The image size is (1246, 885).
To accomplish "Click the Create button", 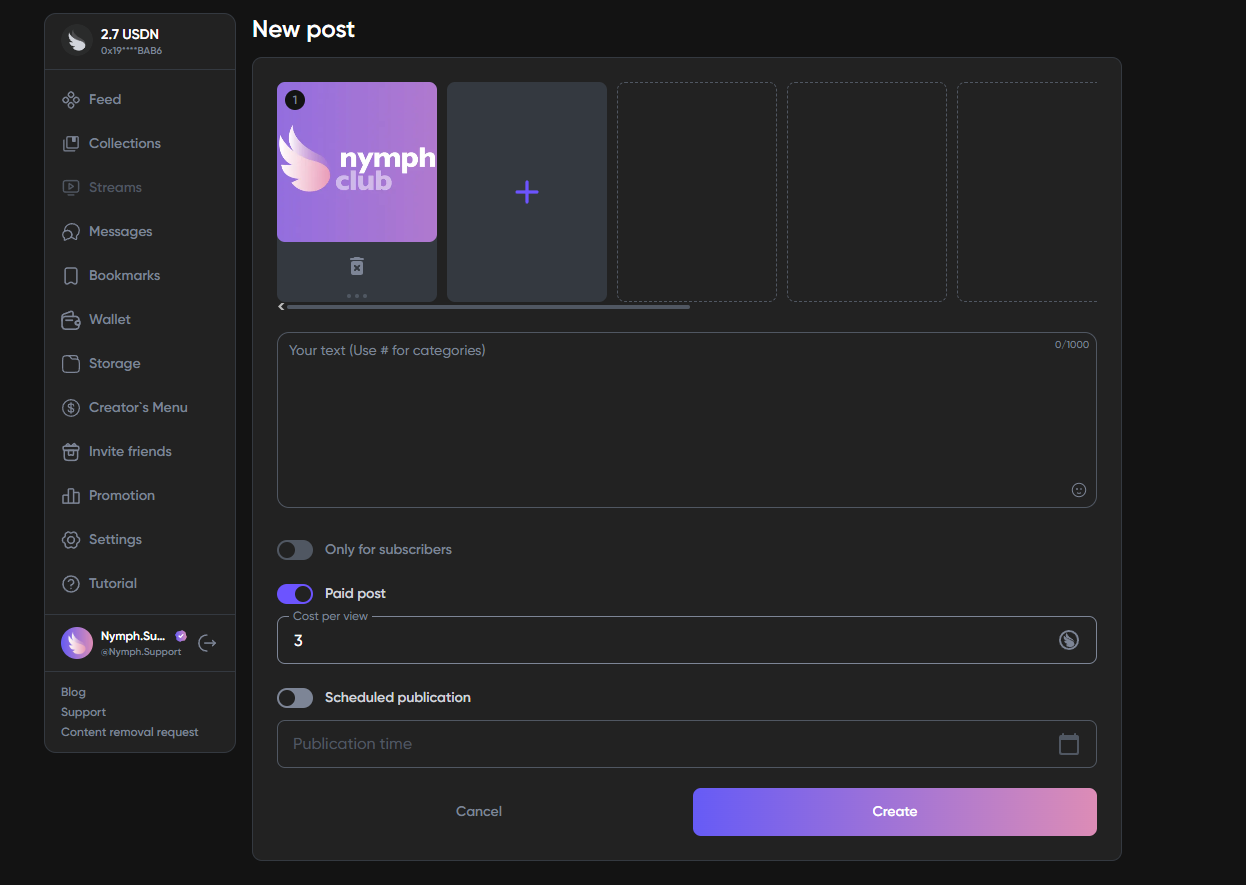I will click(x=895, y=812).
